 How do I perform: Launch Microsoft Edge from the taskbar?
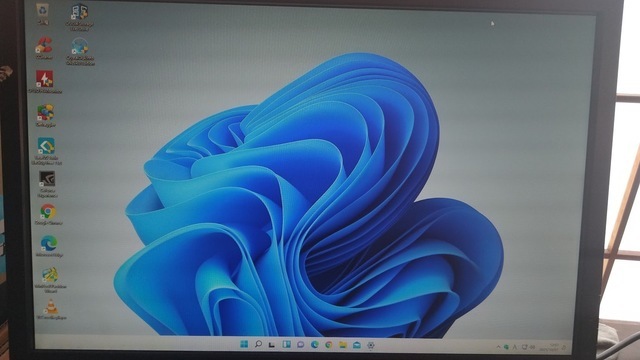click(x=315, y=345)
